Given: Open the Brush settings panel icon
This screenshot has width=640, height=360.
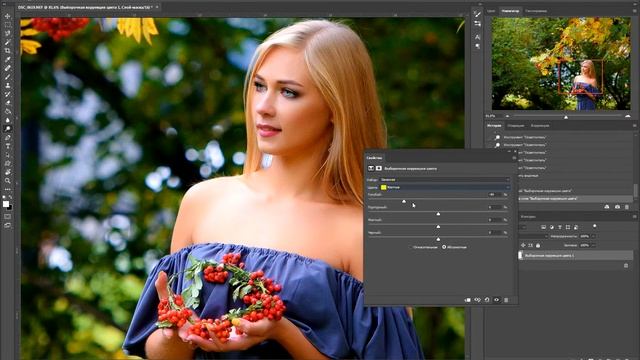Looking at the screenshot, I should [x=477, y=14].
